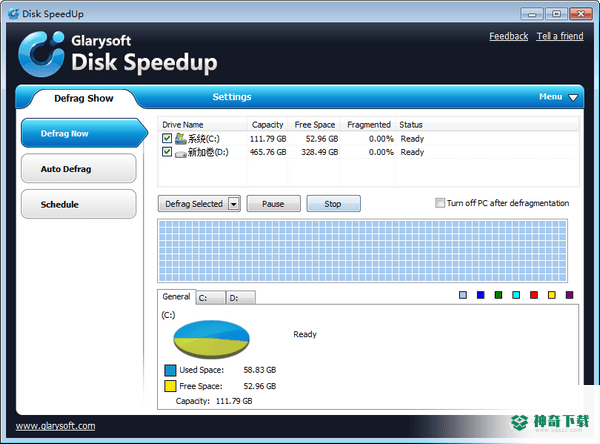Click the blue Used Space legend square

click(170, 370)
